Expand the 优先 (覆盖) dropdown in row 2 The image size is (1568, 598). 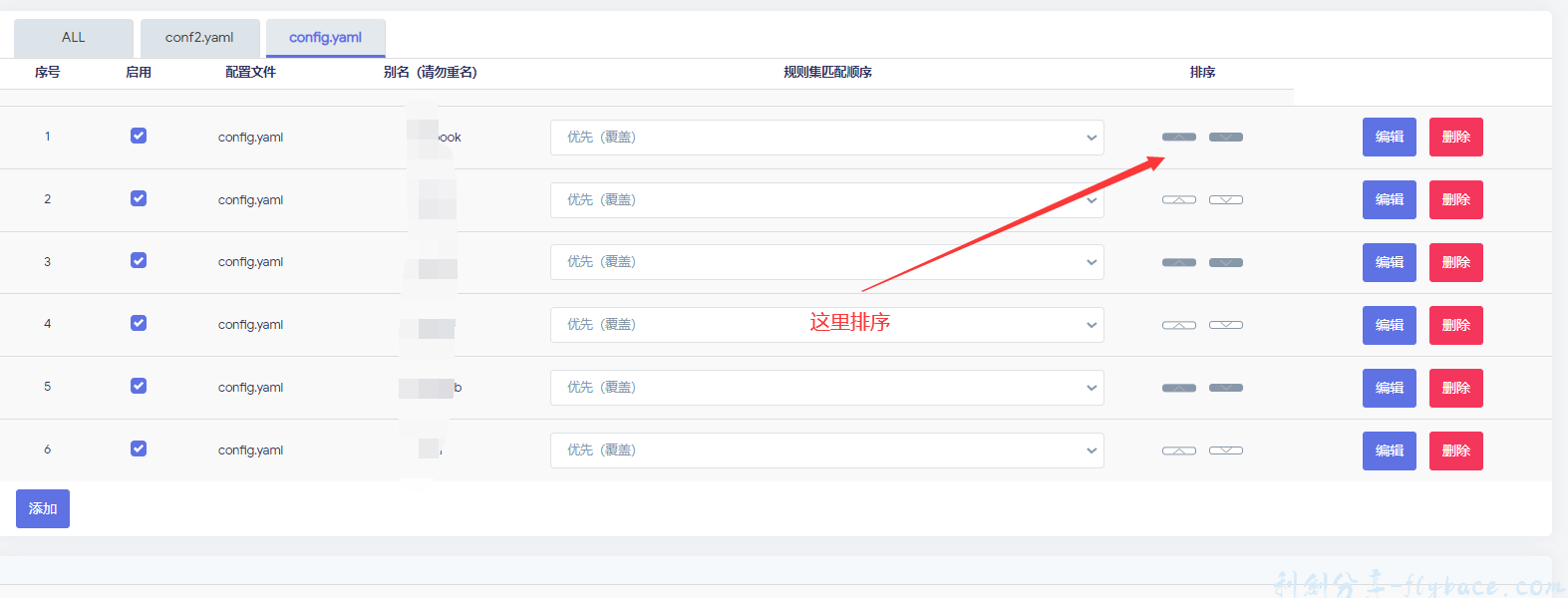point(826,200)
